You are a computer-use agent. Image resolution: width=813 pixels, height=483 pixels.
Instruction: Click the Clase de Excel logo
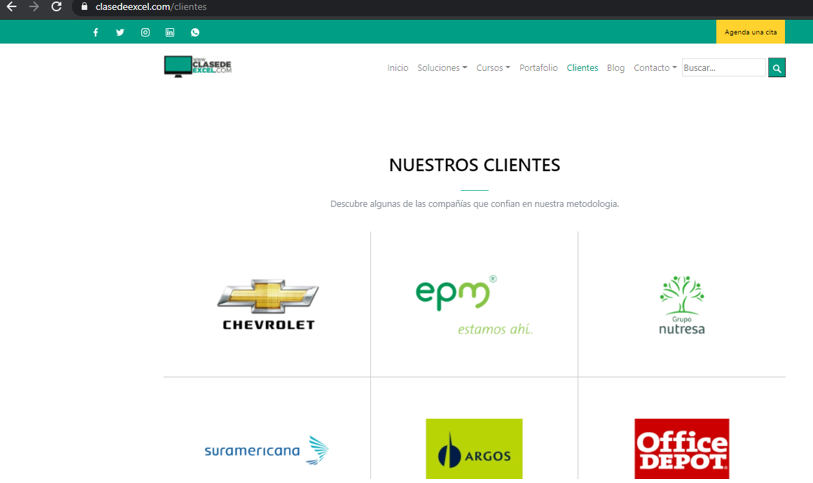[198, 66]
